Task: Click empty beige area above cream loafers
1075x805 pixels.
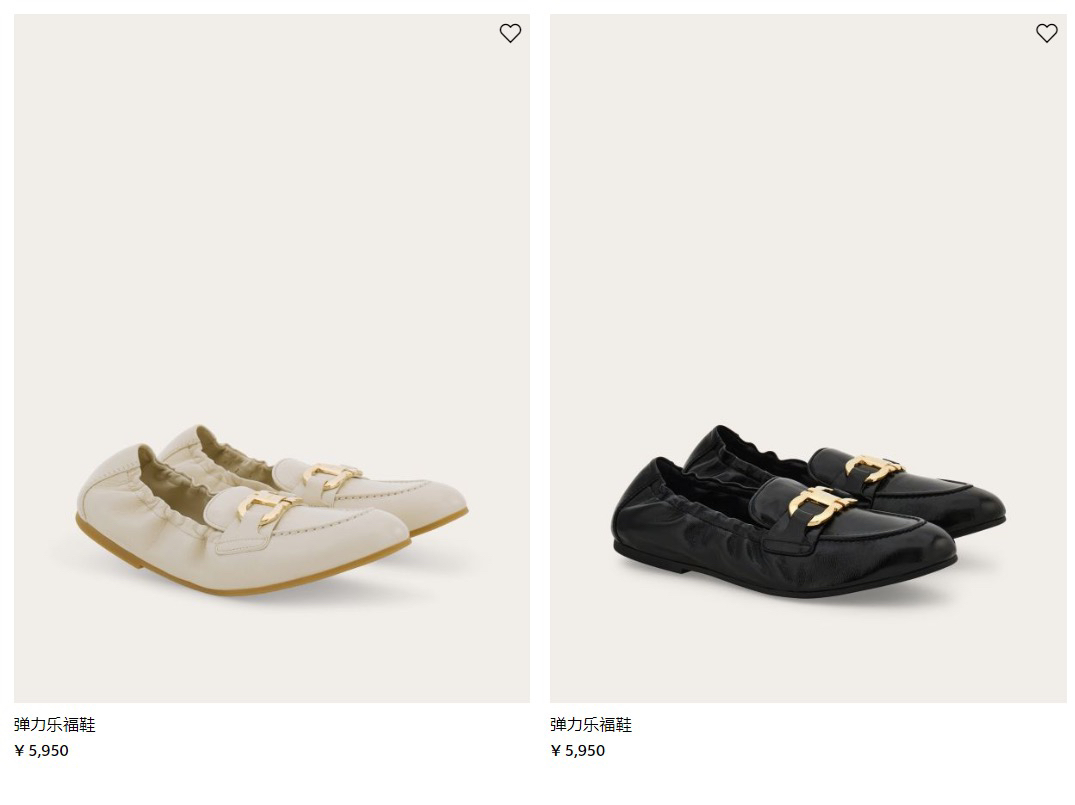Action: coord(271,206)
